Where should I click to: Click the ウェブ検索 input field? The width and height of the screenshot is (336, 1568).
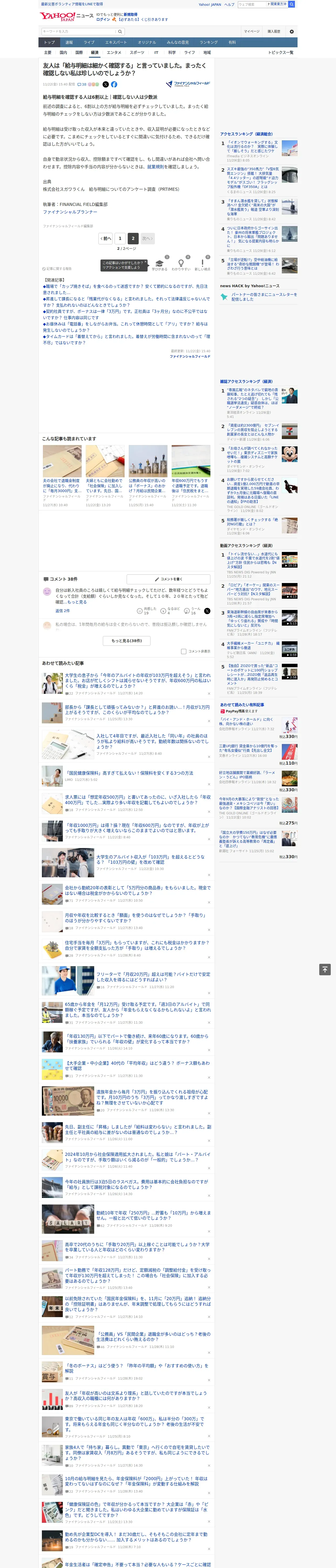coord(252,4)
